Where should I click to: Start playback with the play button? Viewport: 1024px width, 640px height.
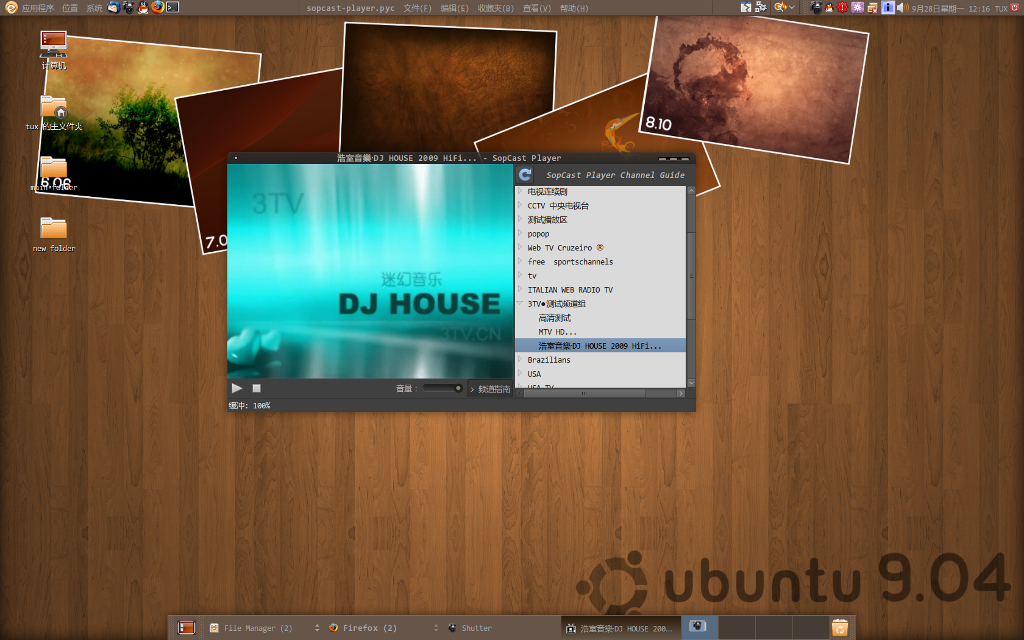tap(237, 388)
